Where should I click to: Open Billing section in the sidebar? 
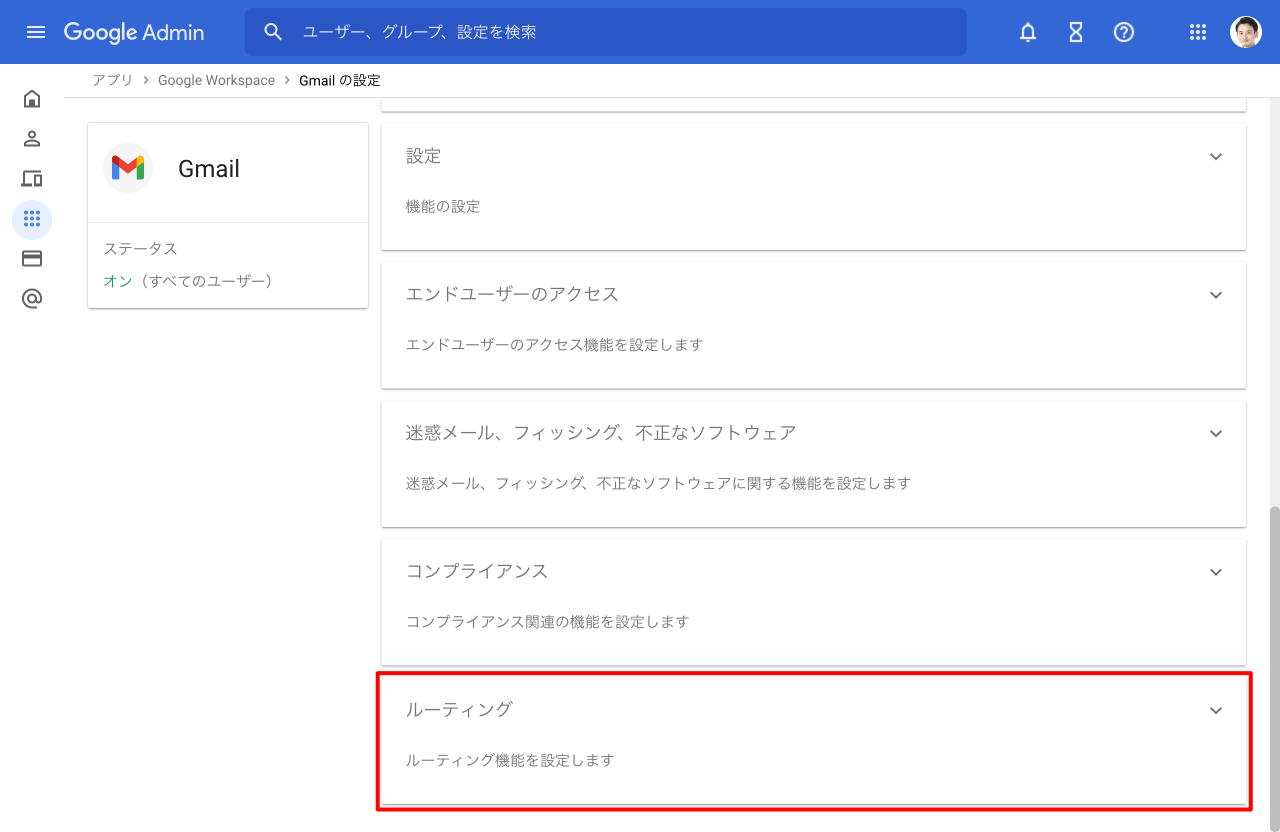click(x=32, y=259)
